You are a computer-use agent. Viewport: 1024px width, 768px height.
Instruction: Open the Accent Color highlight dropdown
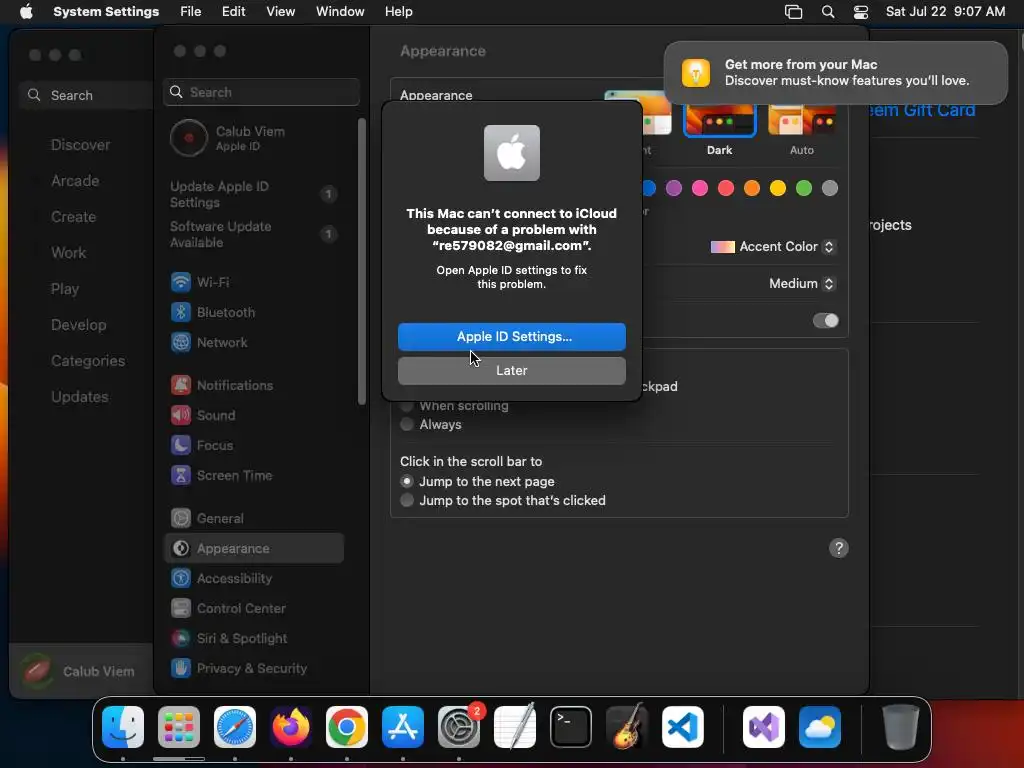click(x=773, y=246)
